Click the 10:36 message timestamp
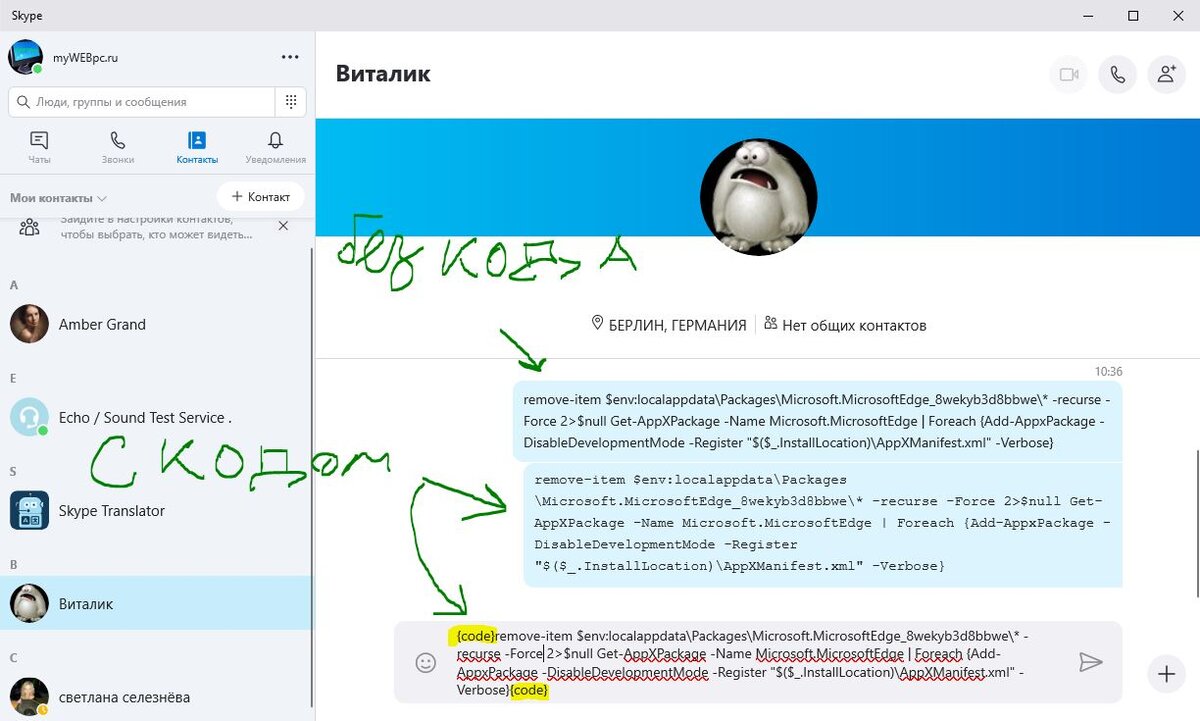1200x721 pixels. [1108, 371]
